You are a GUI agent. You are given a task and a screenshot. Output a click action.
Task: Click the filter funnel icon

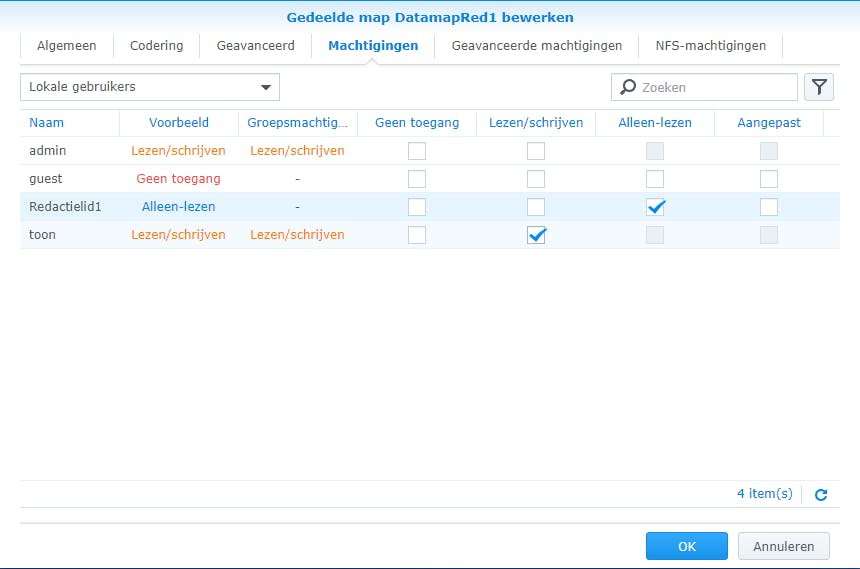(819, 87)
